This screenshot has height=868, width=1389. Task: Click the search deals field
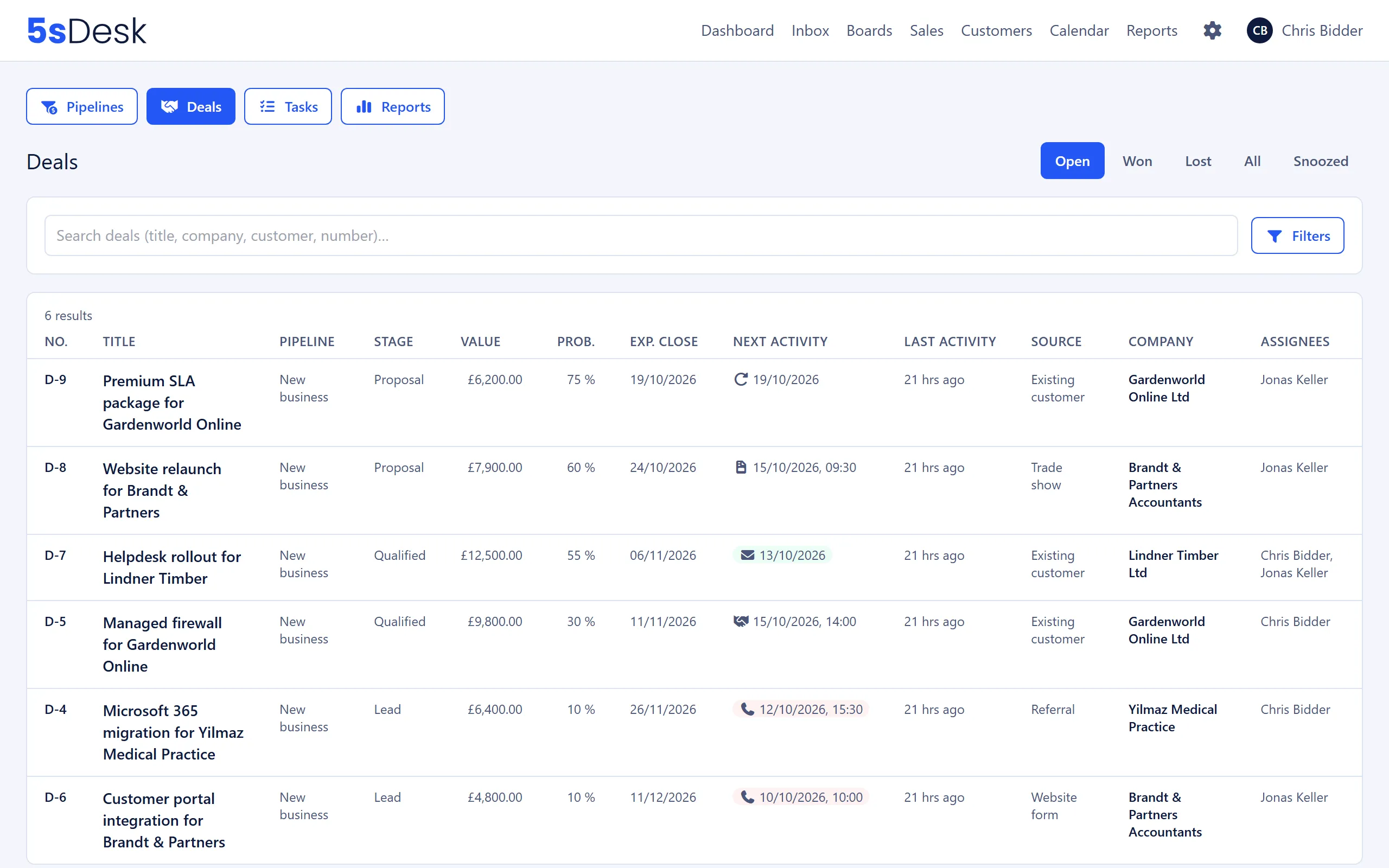pos(641,235)
